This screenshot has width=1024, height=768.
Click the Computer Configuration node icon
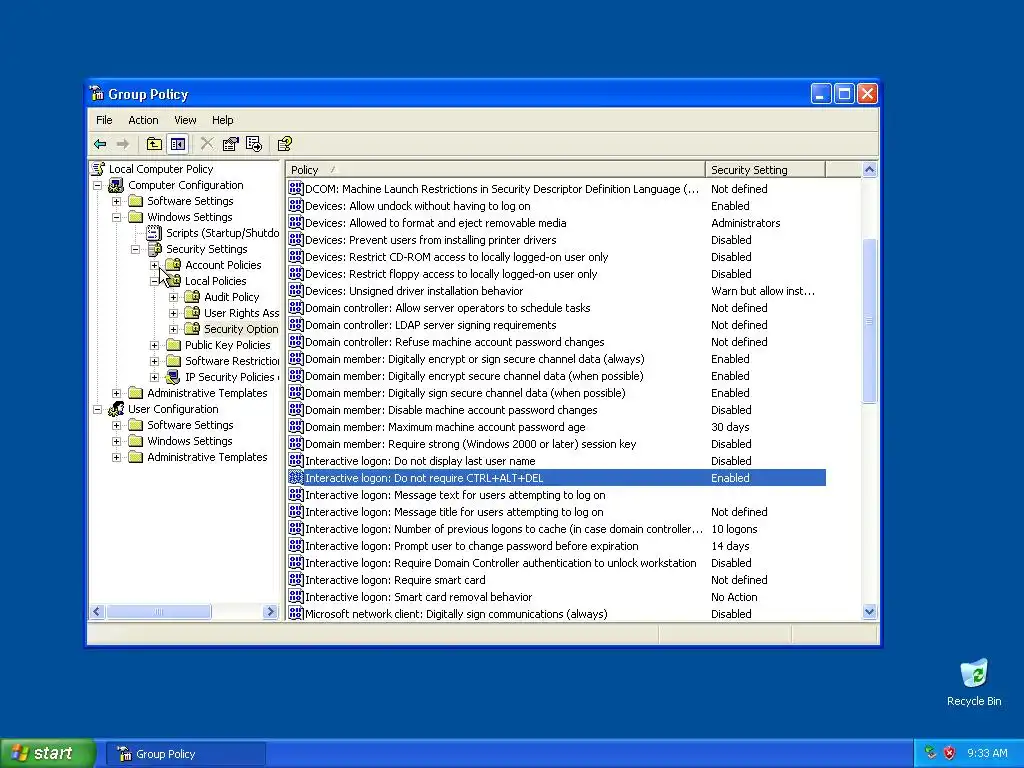tap(116, 185)
